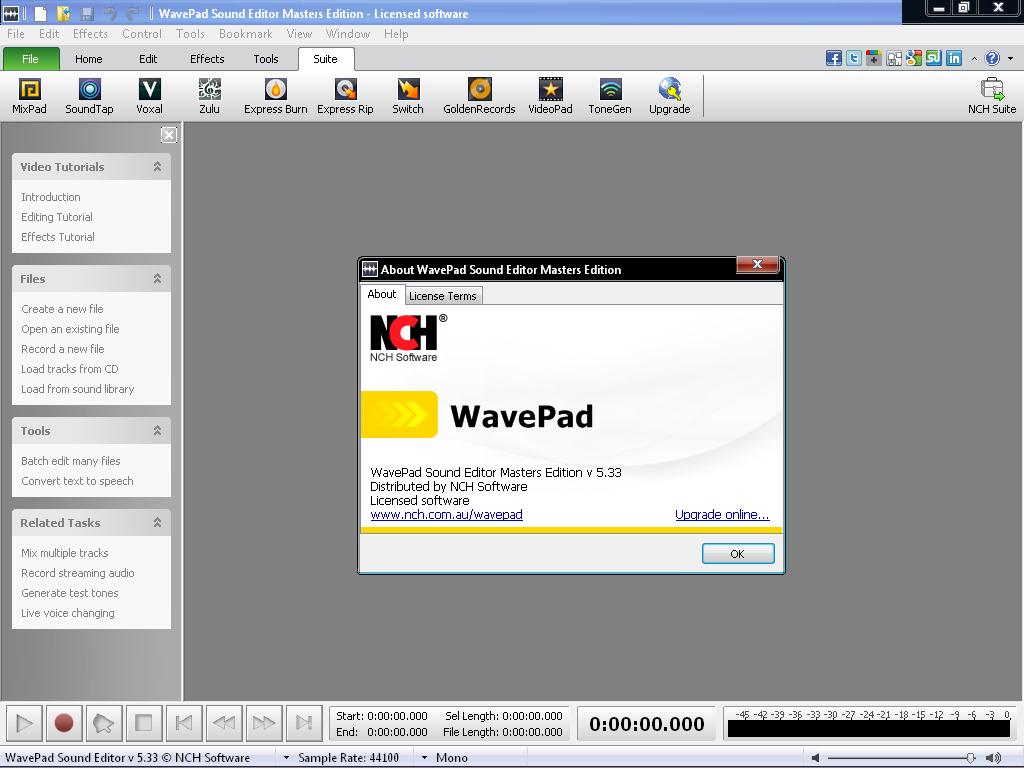Open the Window menu
Viewport: 1024px width, 768px height.
(348, 33)
